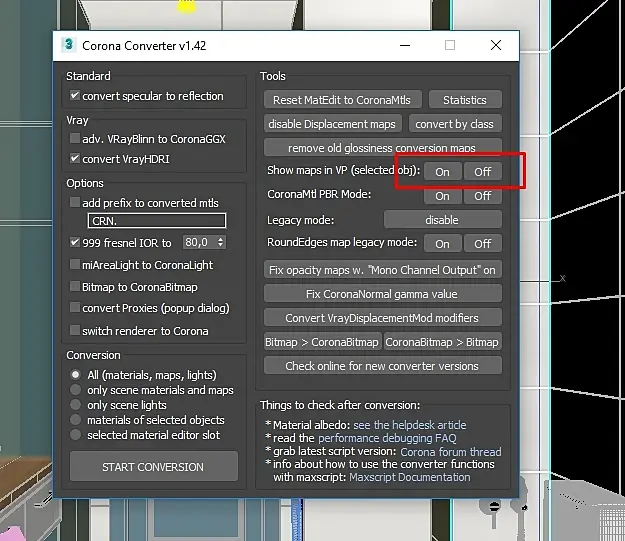Image resolution: width=625 pixels, height=541 pixels.
Task: Adjust the fresnel IOR spinner arrows
Action: (220, 242)
